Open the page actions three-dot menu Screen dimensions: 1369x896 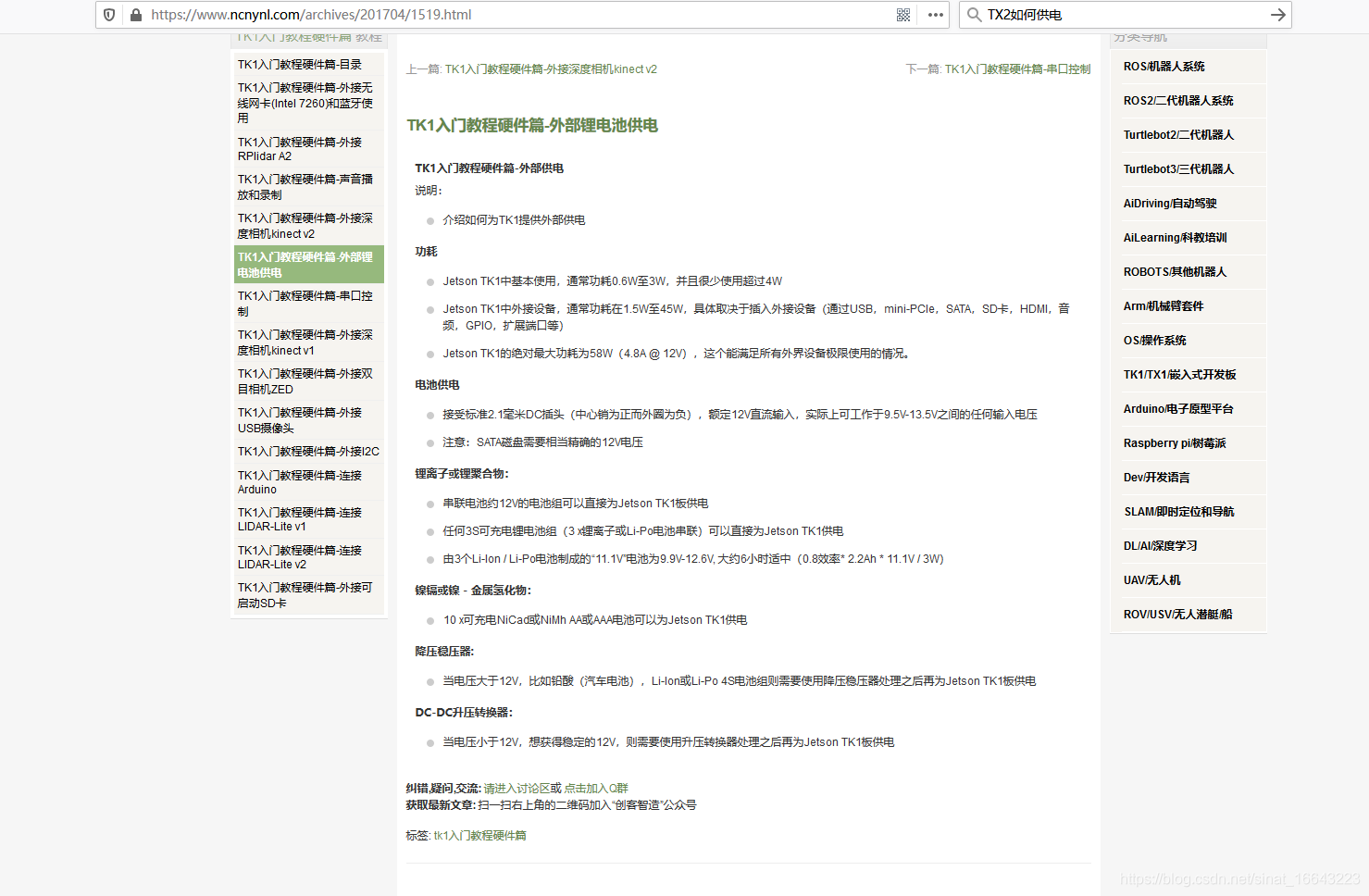click(936, 15)
